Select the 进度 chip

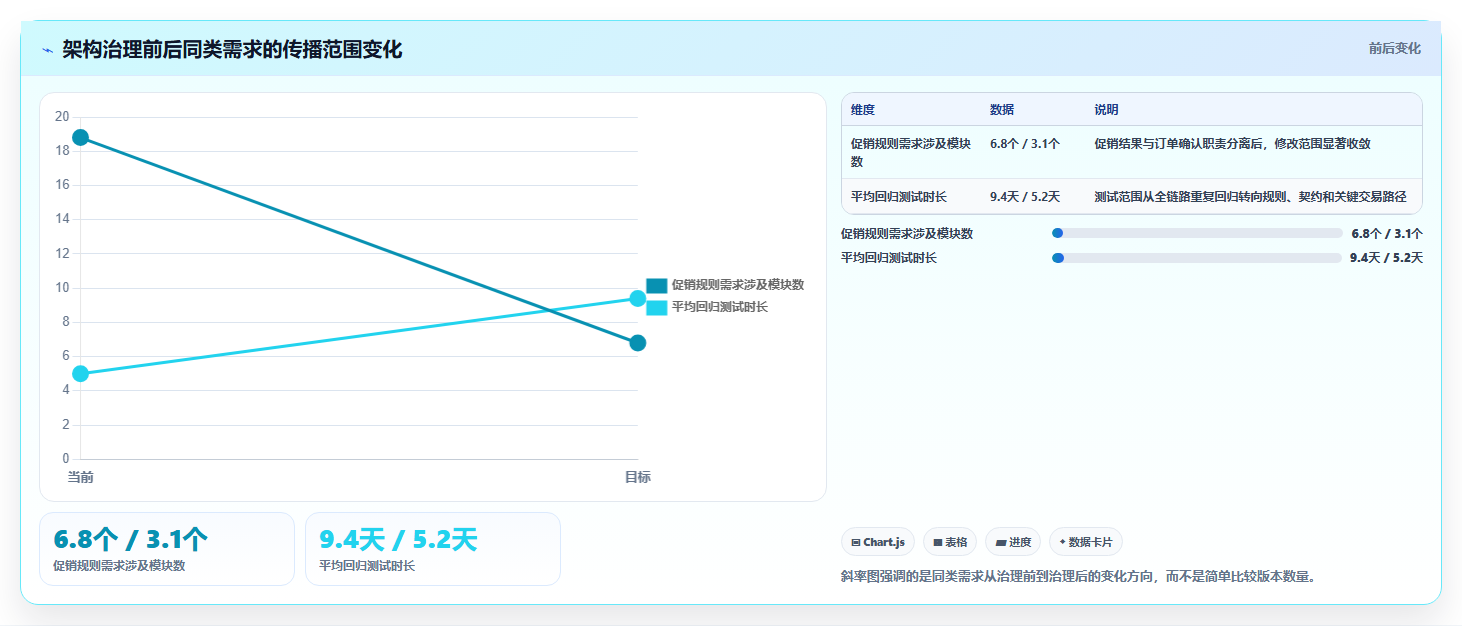[x=1013, y=542]
